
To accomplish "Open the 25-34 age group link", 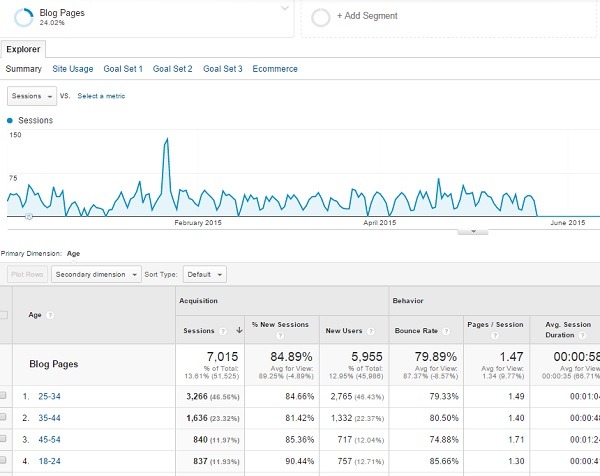I will (49, 396).
